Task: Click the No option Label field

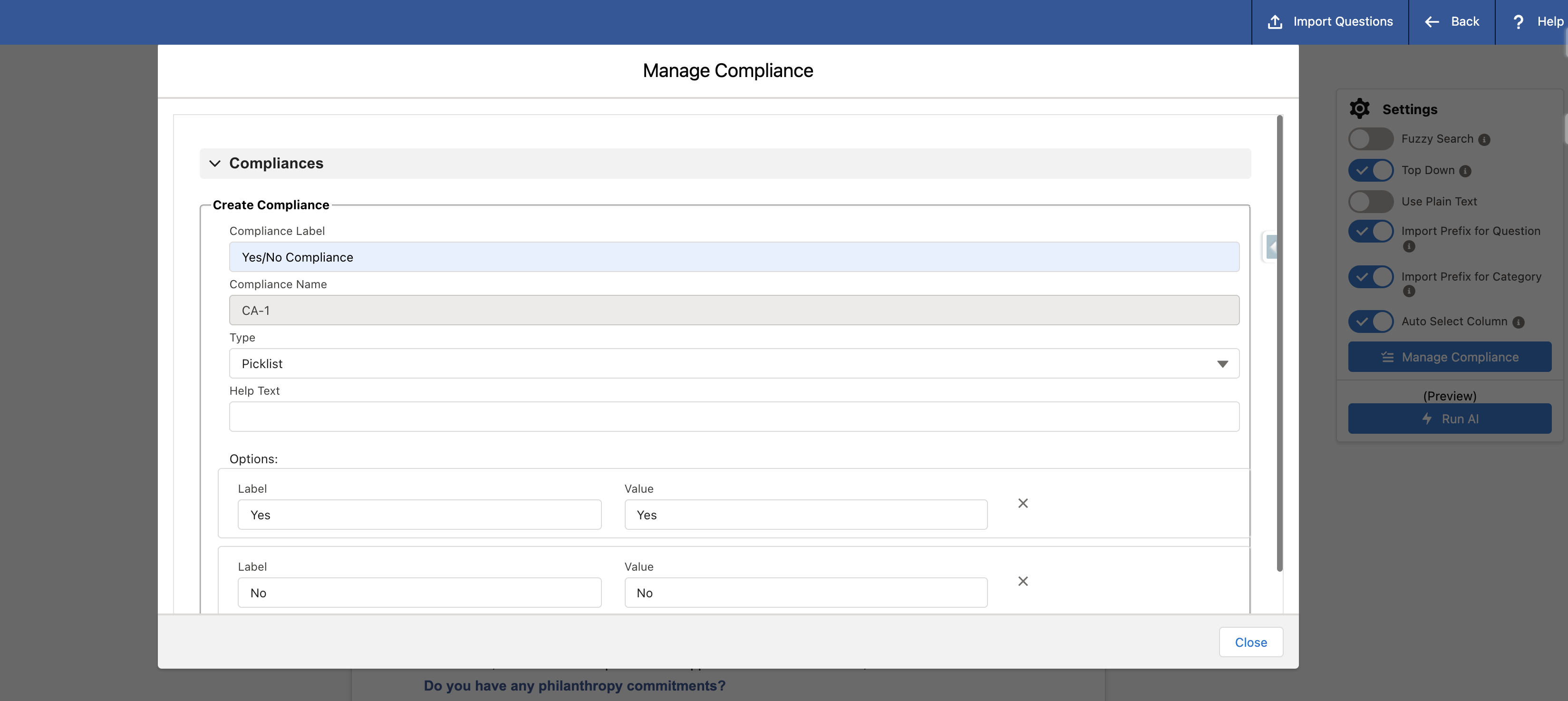Action: 419,593
